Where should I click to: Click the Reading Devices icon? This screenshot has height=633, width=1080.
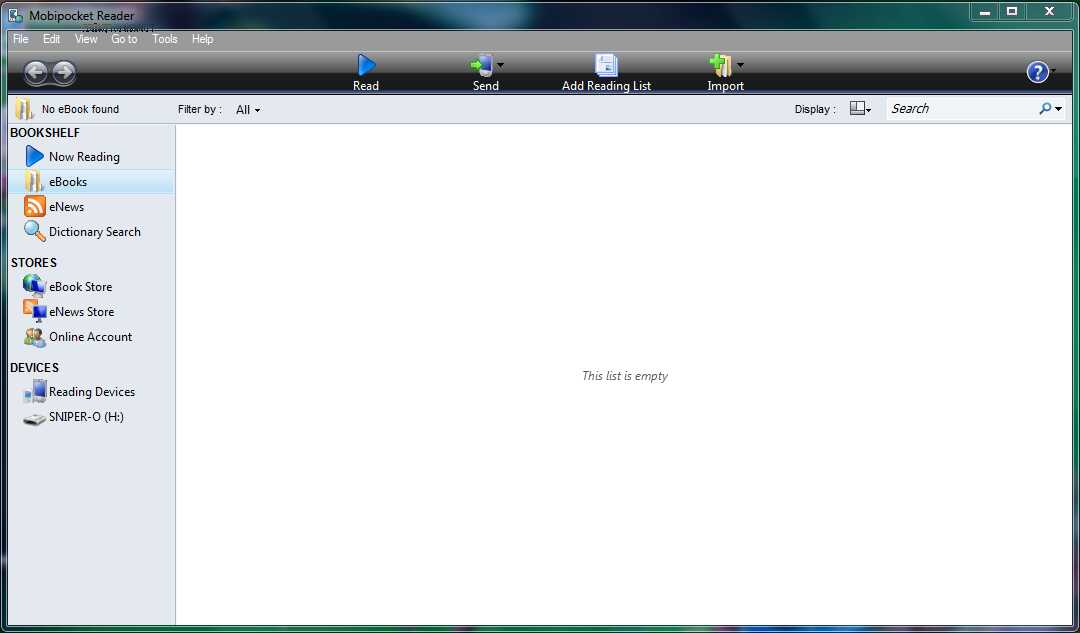pyautogui.click(x=34, y=391)
